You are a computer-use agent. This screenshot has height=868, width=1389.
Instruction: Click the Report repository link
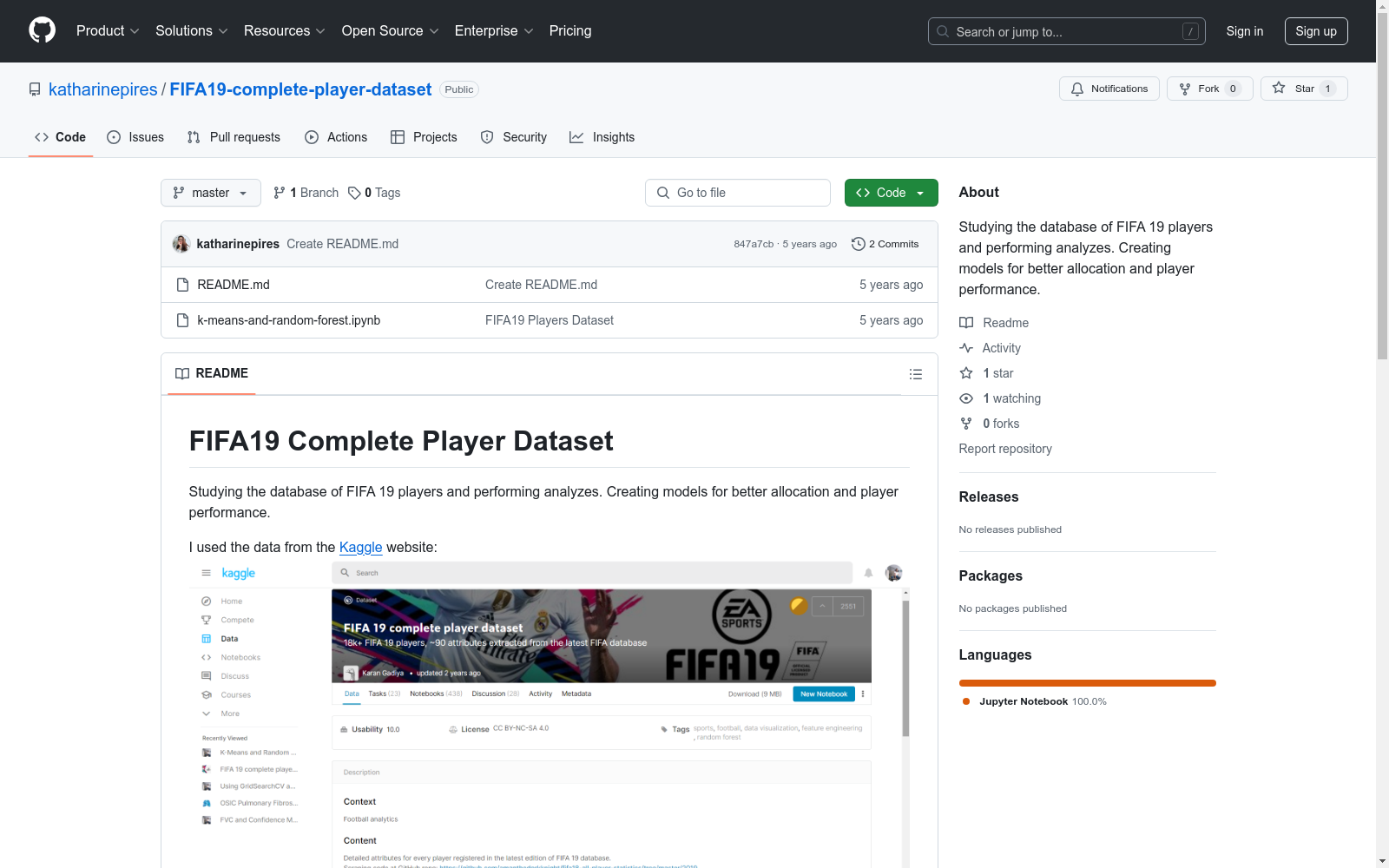[1005, 449]
